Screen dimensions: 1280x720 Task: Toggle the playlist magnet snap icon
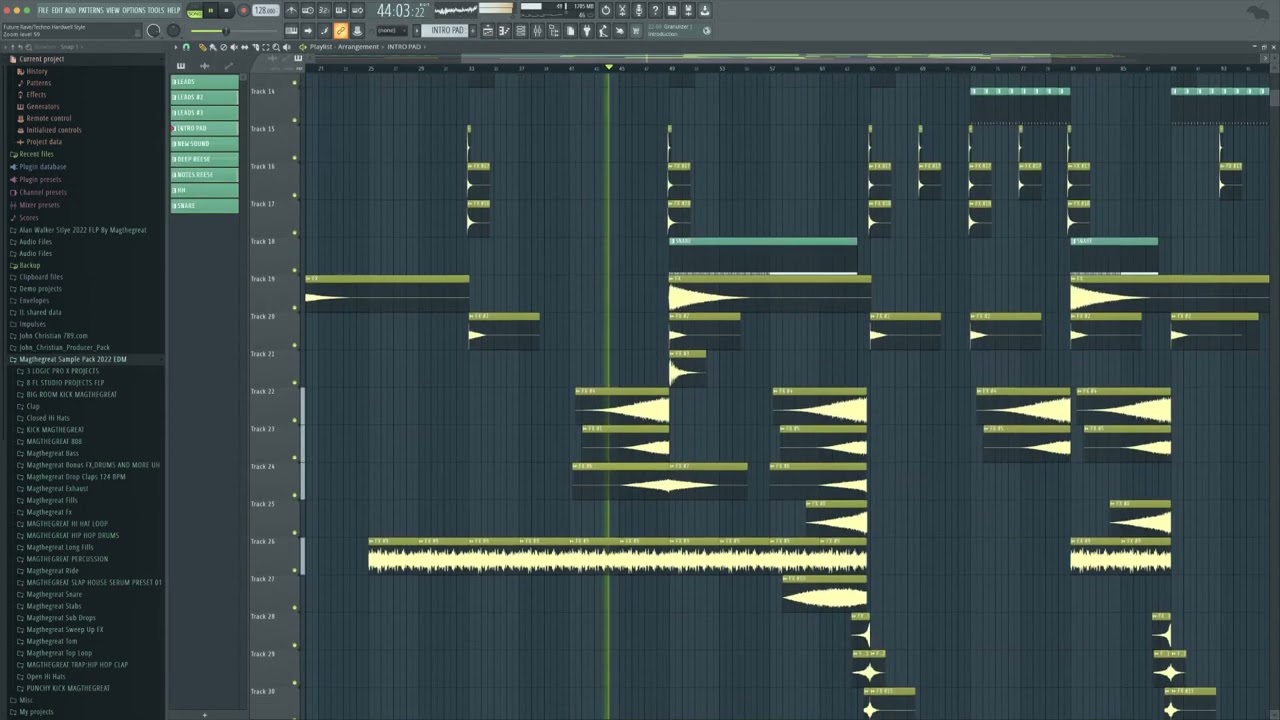(186, 47)
